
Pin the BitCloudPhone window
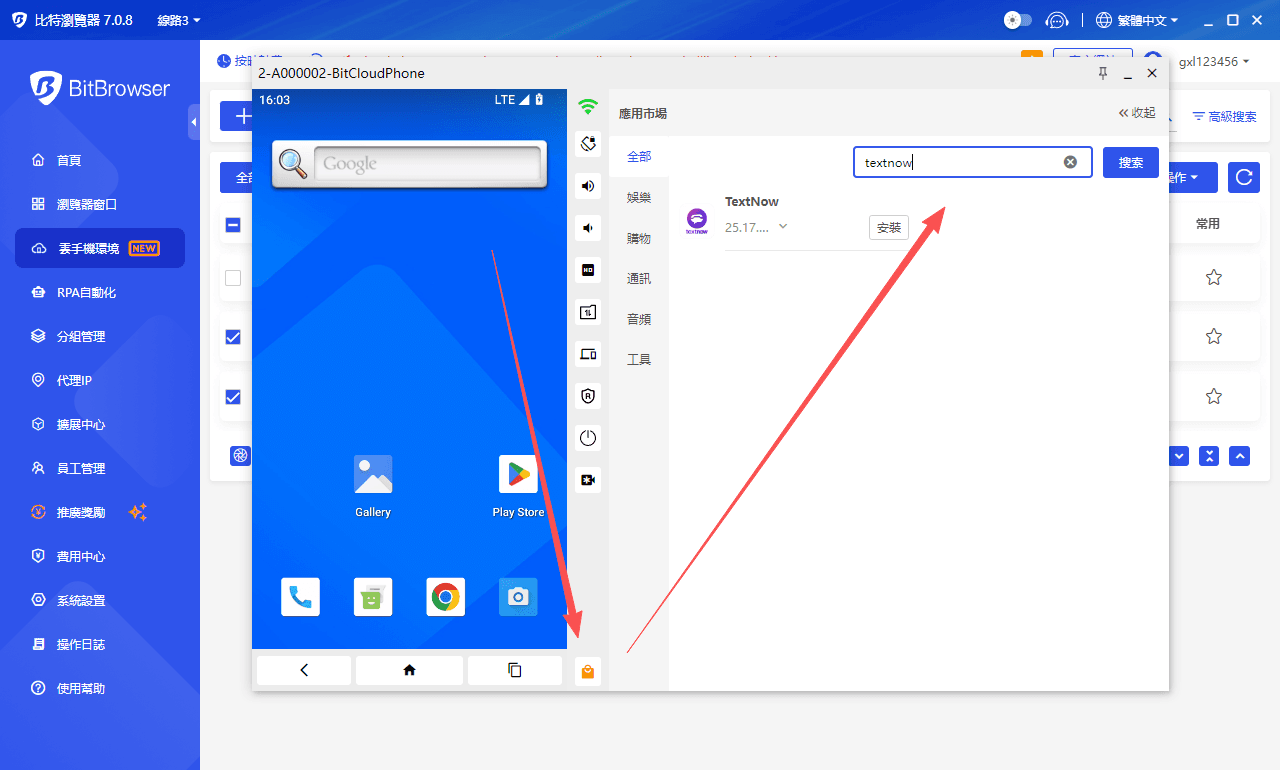pyautogui.click(x=1103, y=73)
